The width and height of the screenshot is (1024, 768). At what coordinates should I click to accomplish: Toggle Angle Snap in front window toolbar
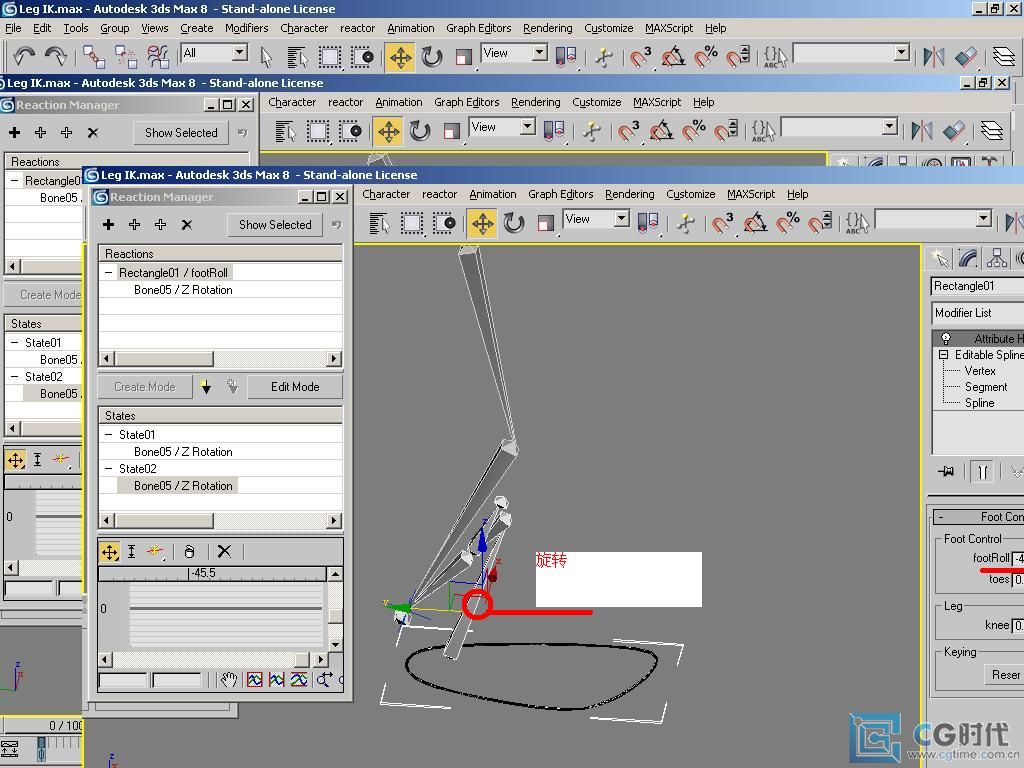[755, 223]
